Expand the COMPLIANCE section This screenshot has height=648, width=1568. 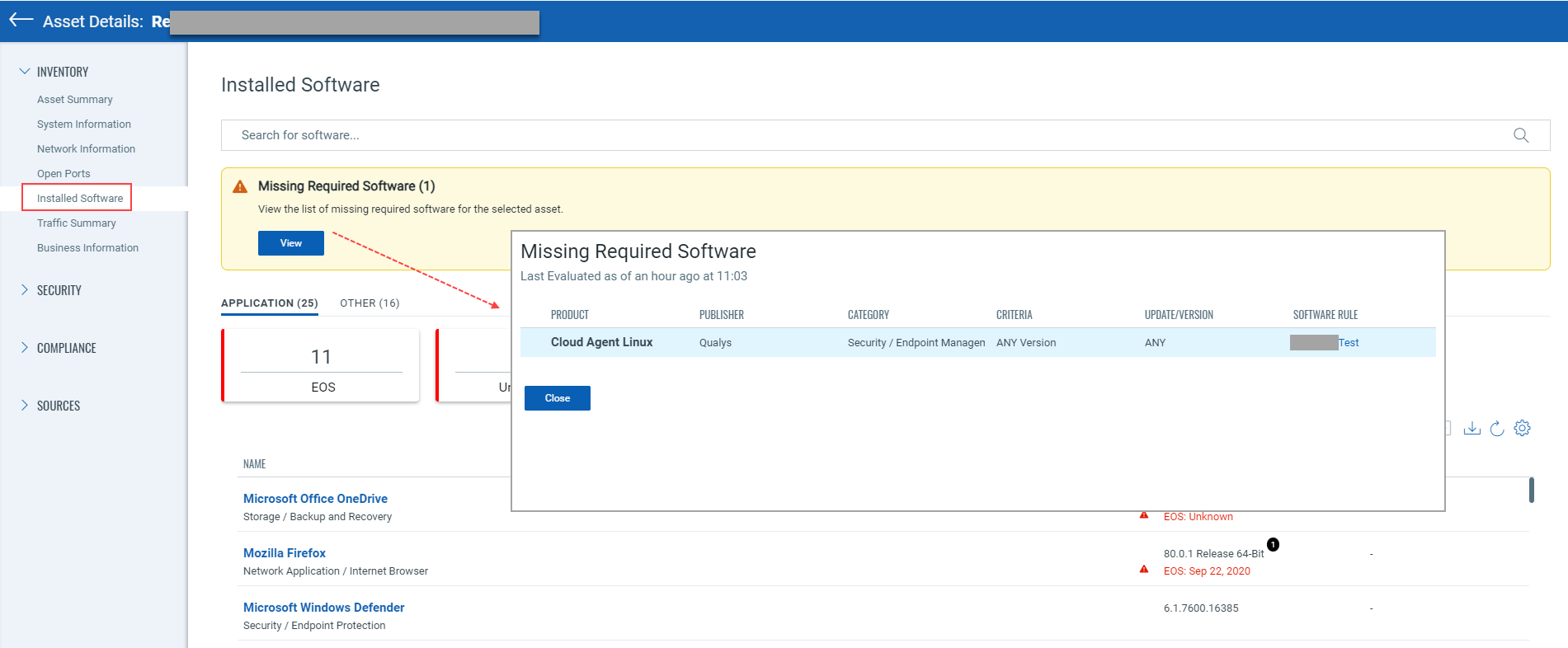point(25,348)
